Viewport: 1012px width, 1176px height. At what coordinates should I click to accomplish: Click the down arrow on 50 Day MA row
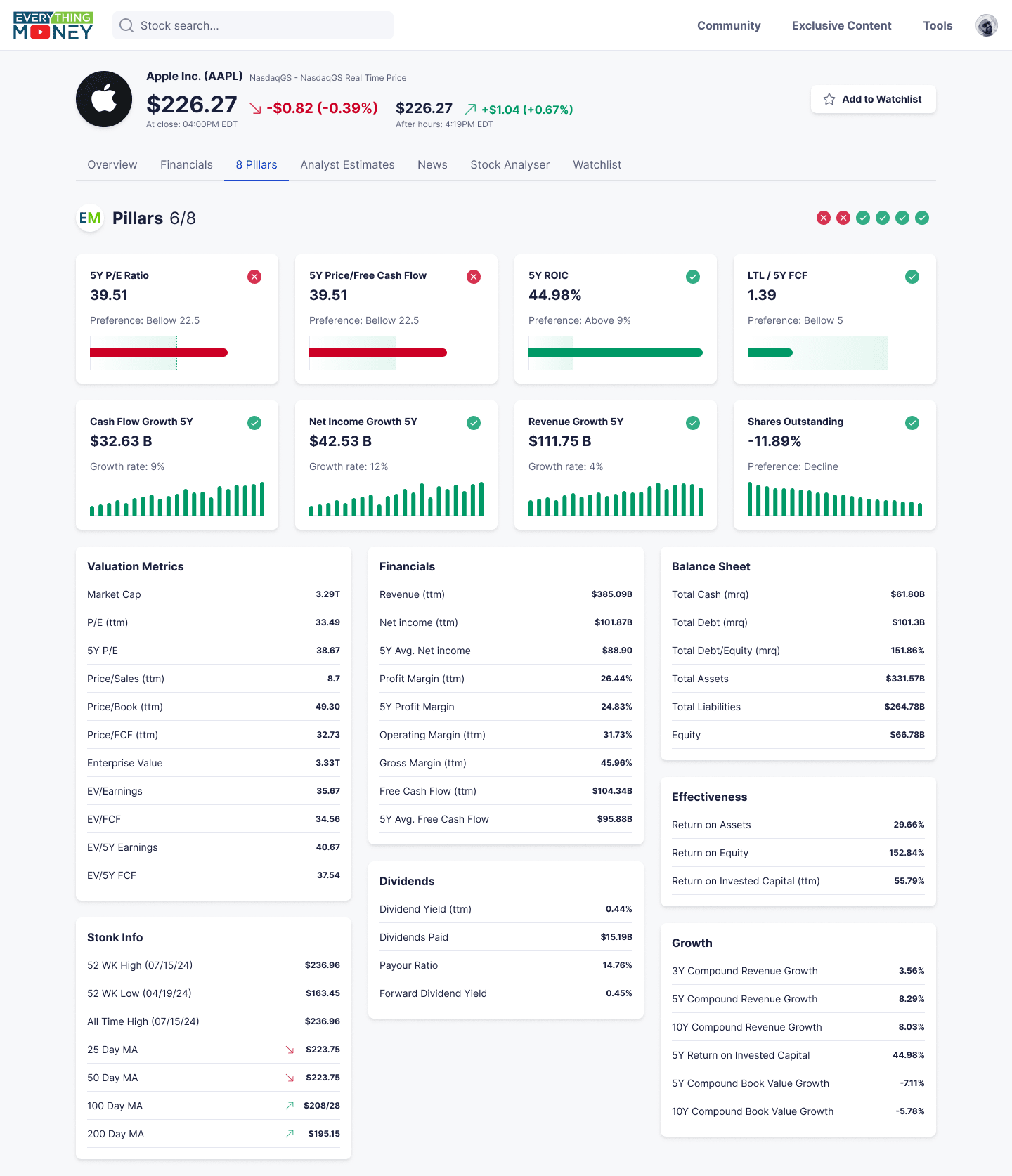coord(290,1078)
